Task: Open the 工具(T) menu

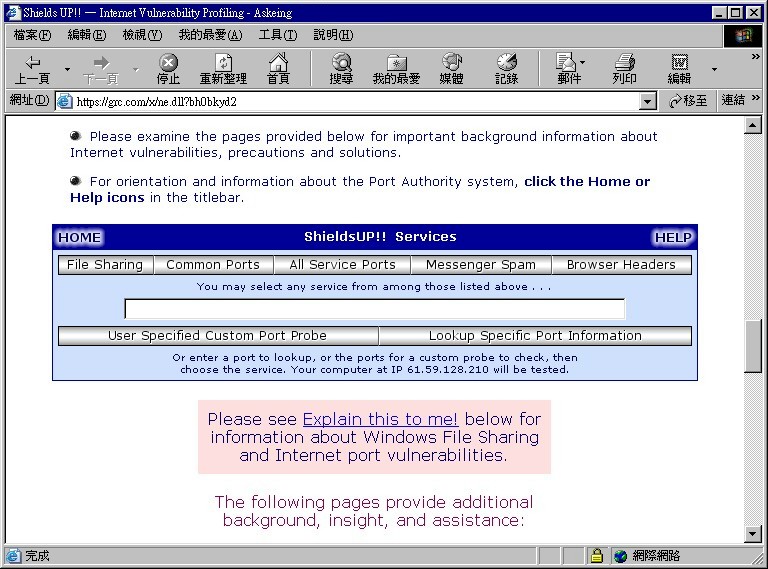Action: (278, 35)
